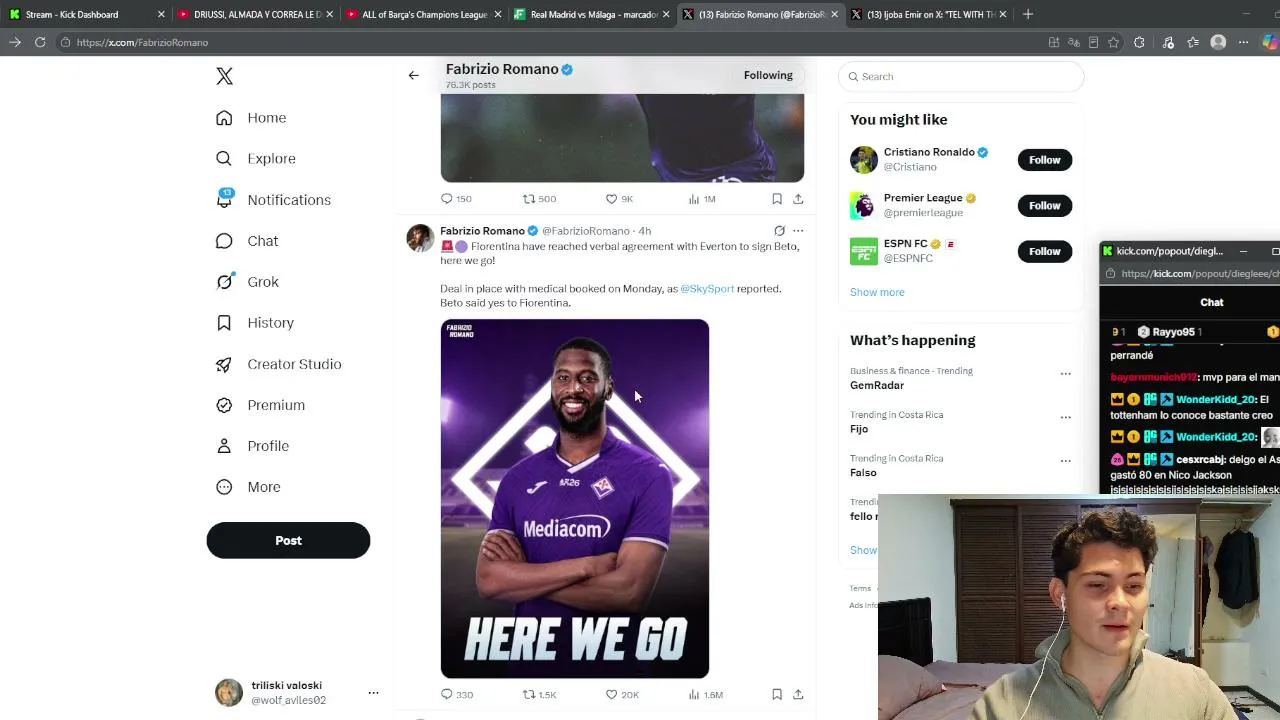The width and height of the screenshot is (1280, 720).
Task: Repost the Beto post with 1.5K reposts
Action: pyautogui.click(x=539, y=694)
